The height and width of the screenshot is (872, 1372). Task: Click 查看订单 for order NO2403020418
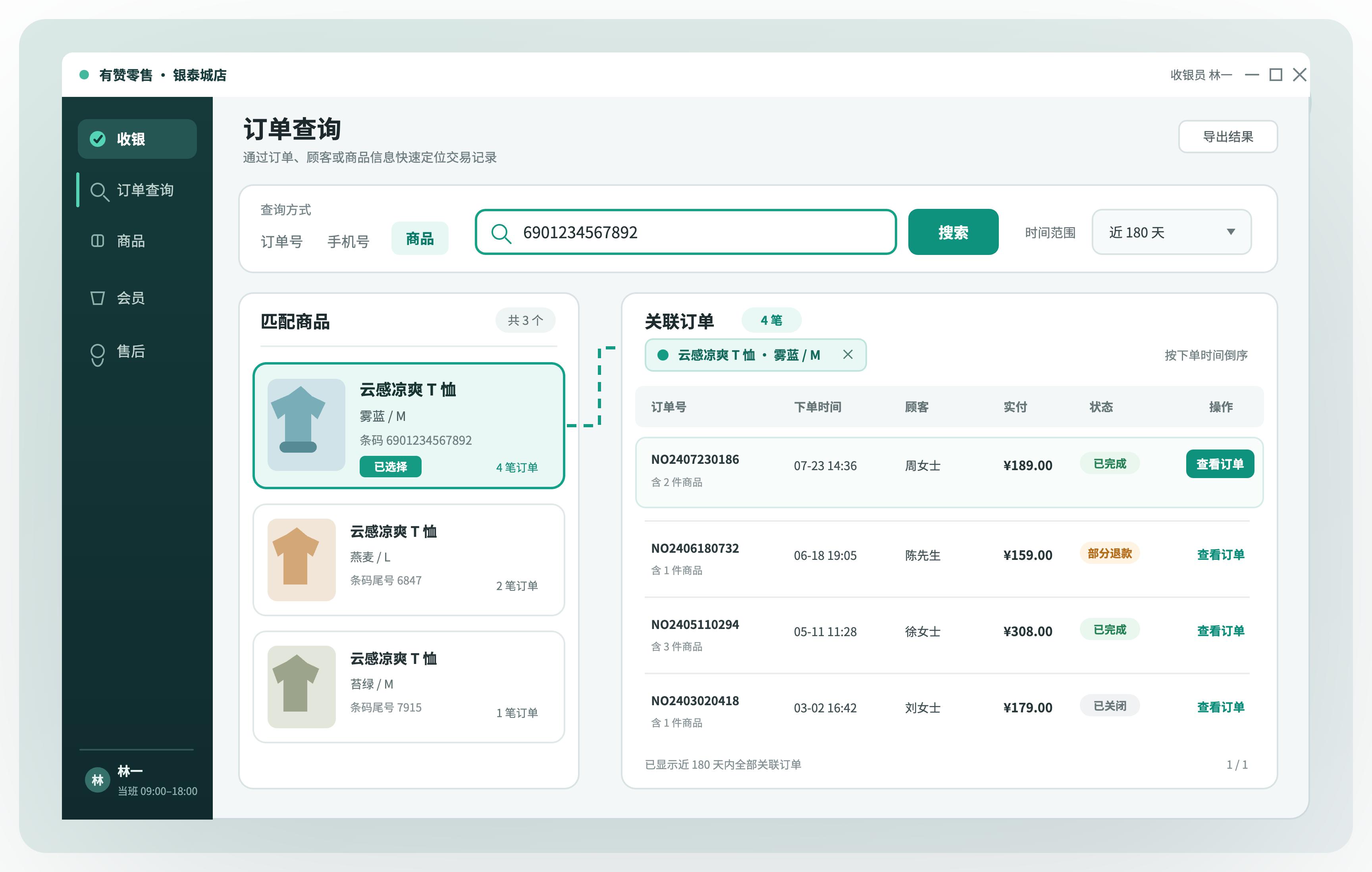(1220, 707)
